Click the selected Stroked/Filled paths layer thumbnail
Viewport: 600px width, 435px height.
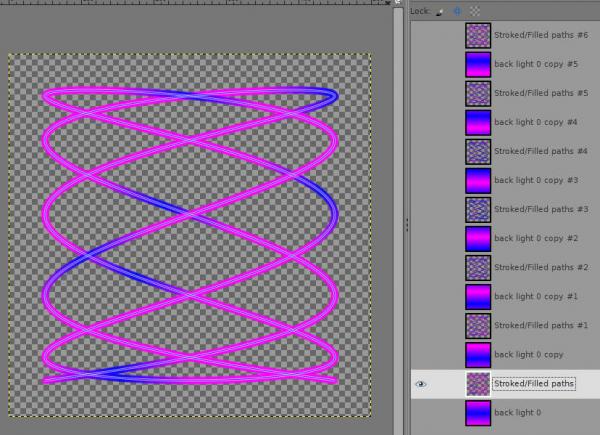(478, 384)
